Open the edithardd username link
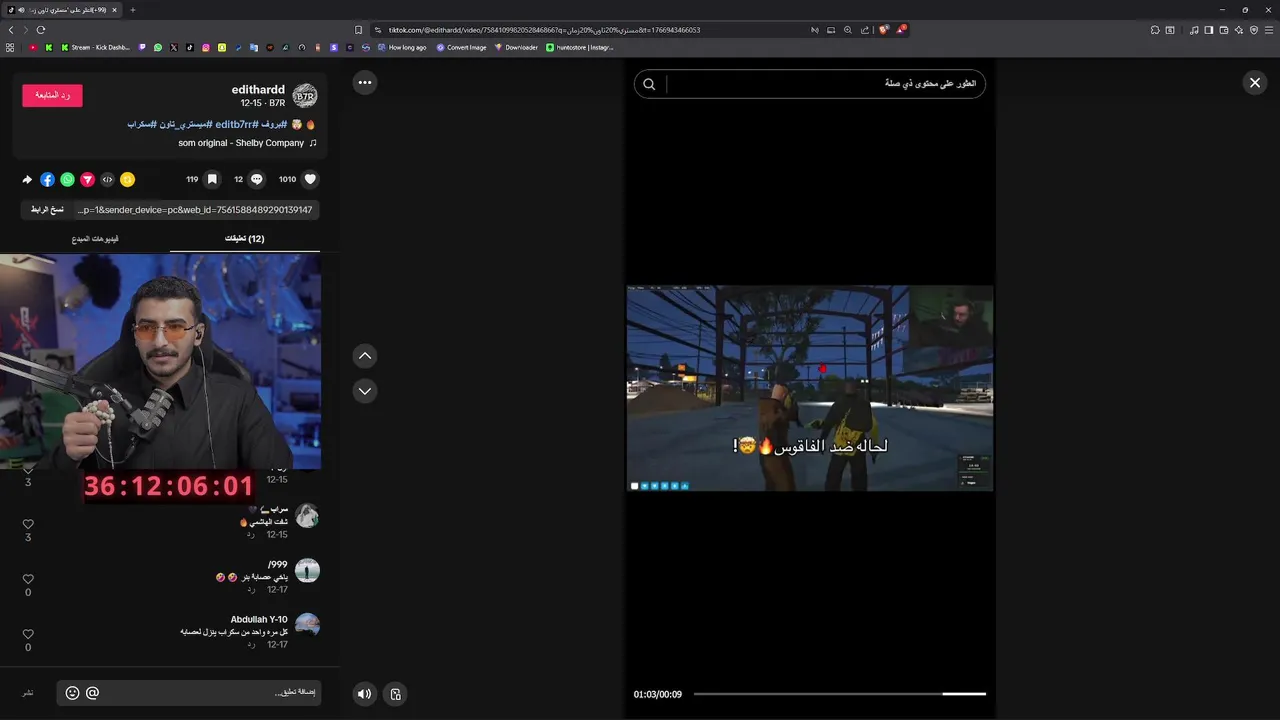 click(258, 90)
